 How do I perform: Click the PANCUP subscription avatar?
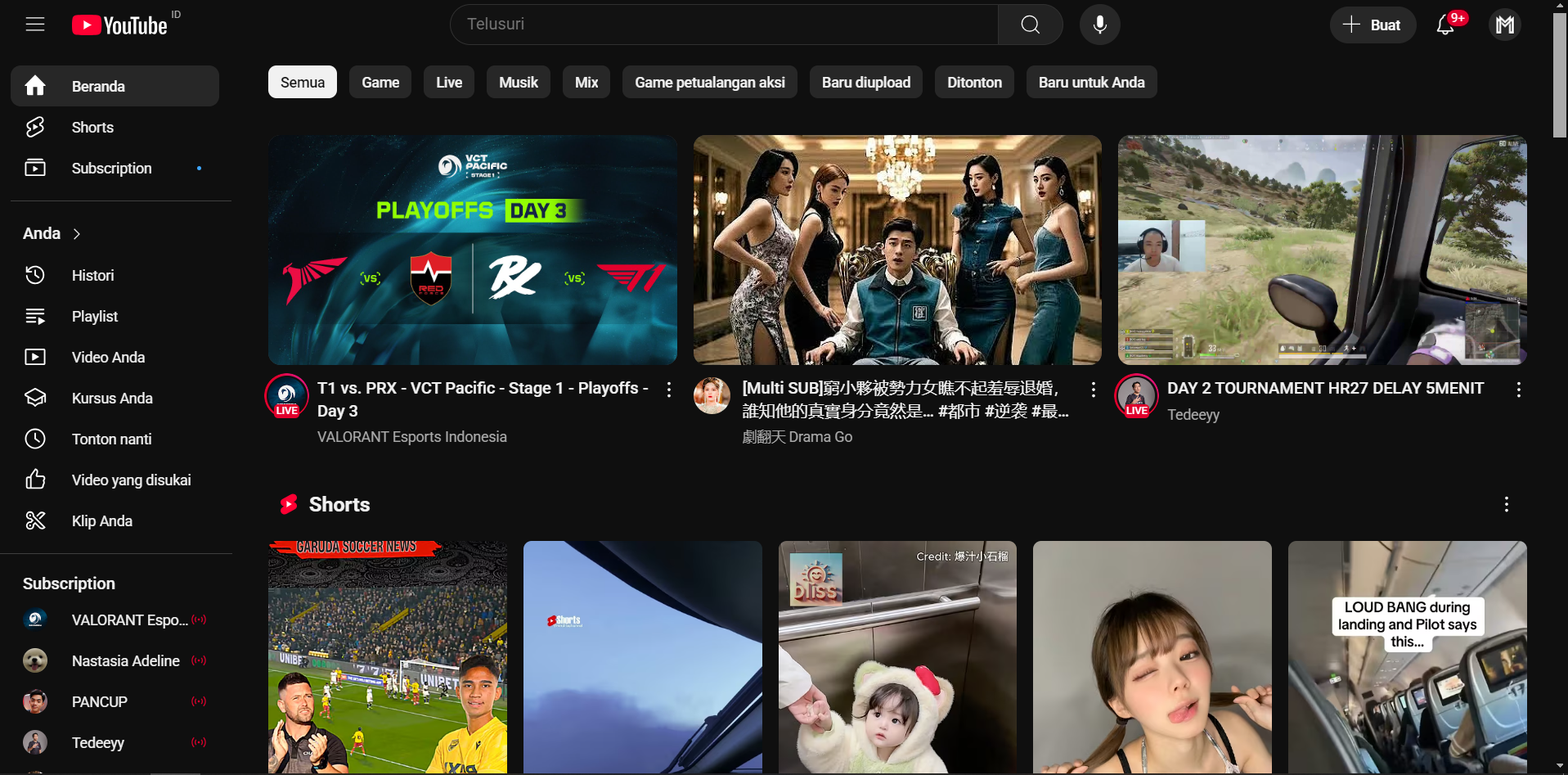point(35,701)
